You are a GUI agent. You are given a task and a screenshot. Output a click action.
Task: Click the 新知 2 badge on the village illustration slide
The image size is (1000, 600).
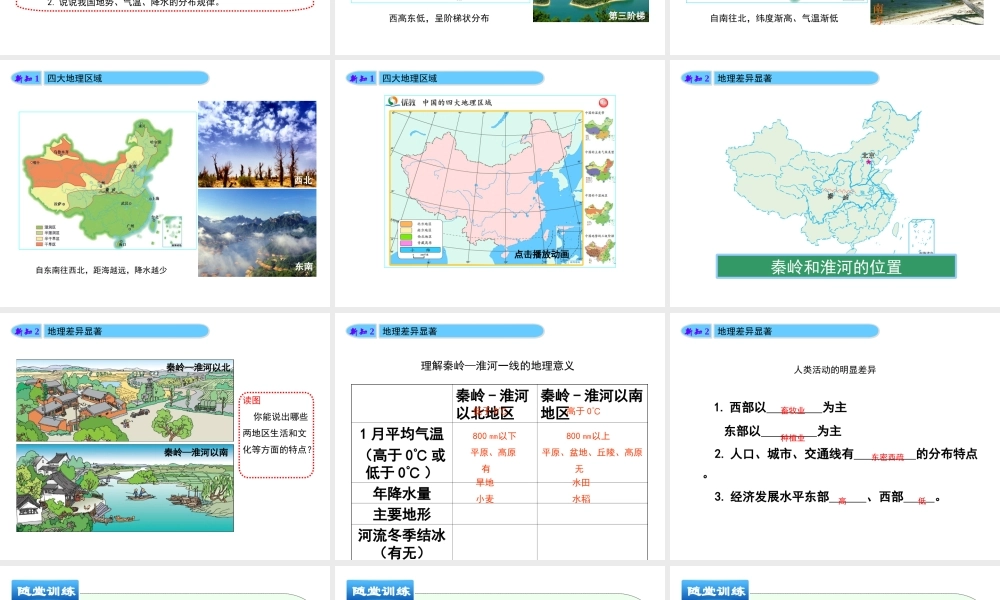pos(27,332)
